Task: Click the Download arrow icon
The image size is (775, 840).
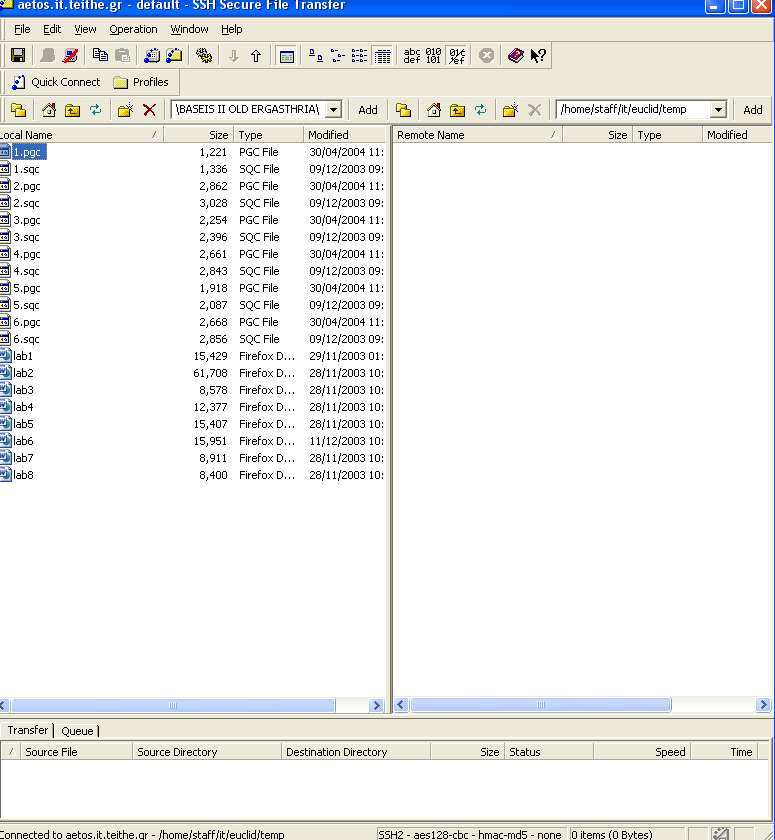Action: pos(234,56)
